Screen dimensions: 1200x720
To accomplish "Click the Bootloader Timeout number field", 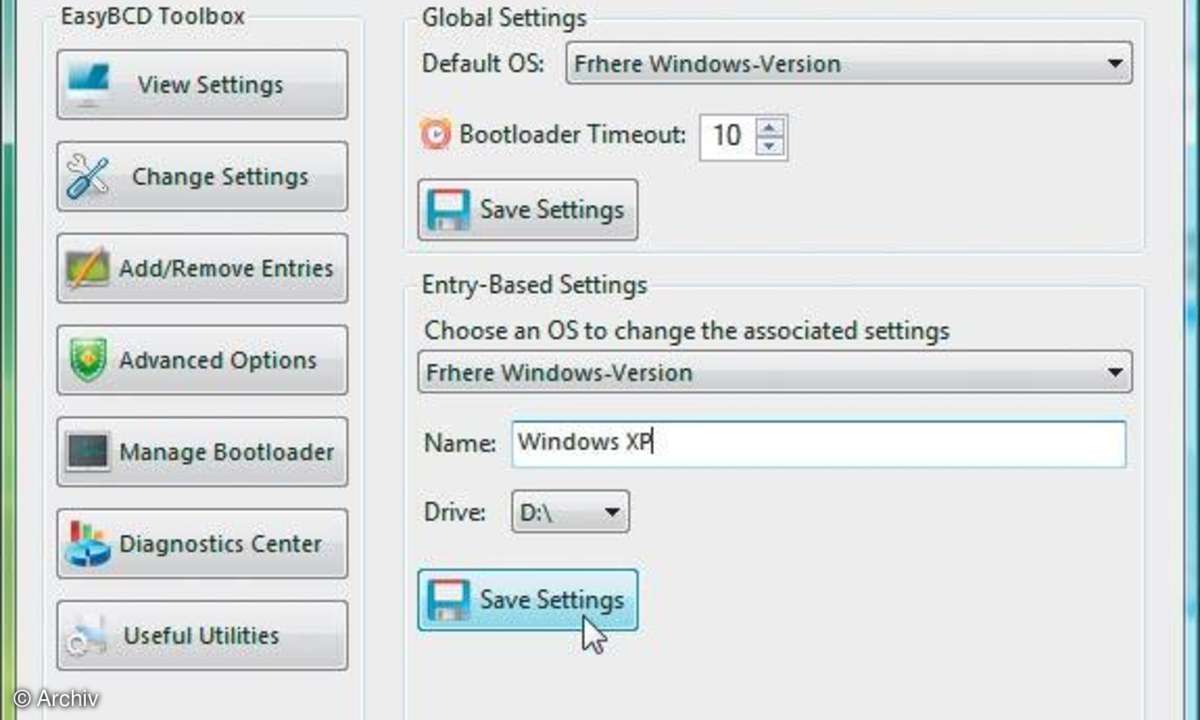I will 728,135.
